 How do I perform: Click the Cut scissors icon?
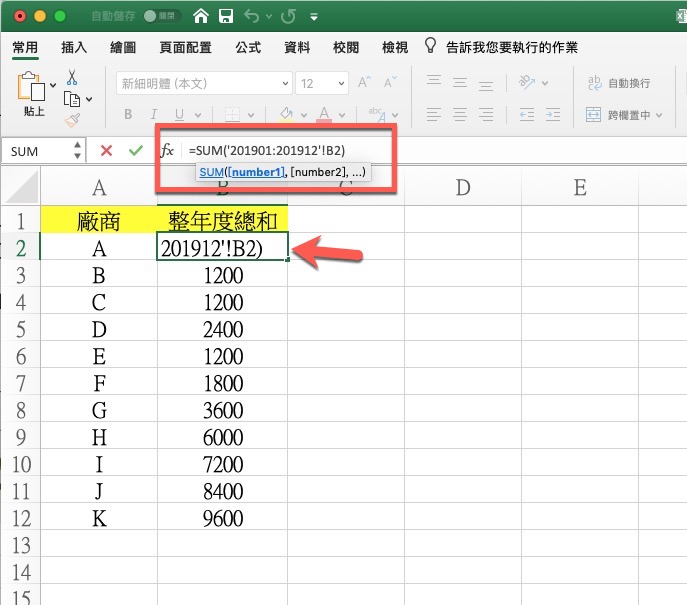pyautogui.click(x=72, y=77)
